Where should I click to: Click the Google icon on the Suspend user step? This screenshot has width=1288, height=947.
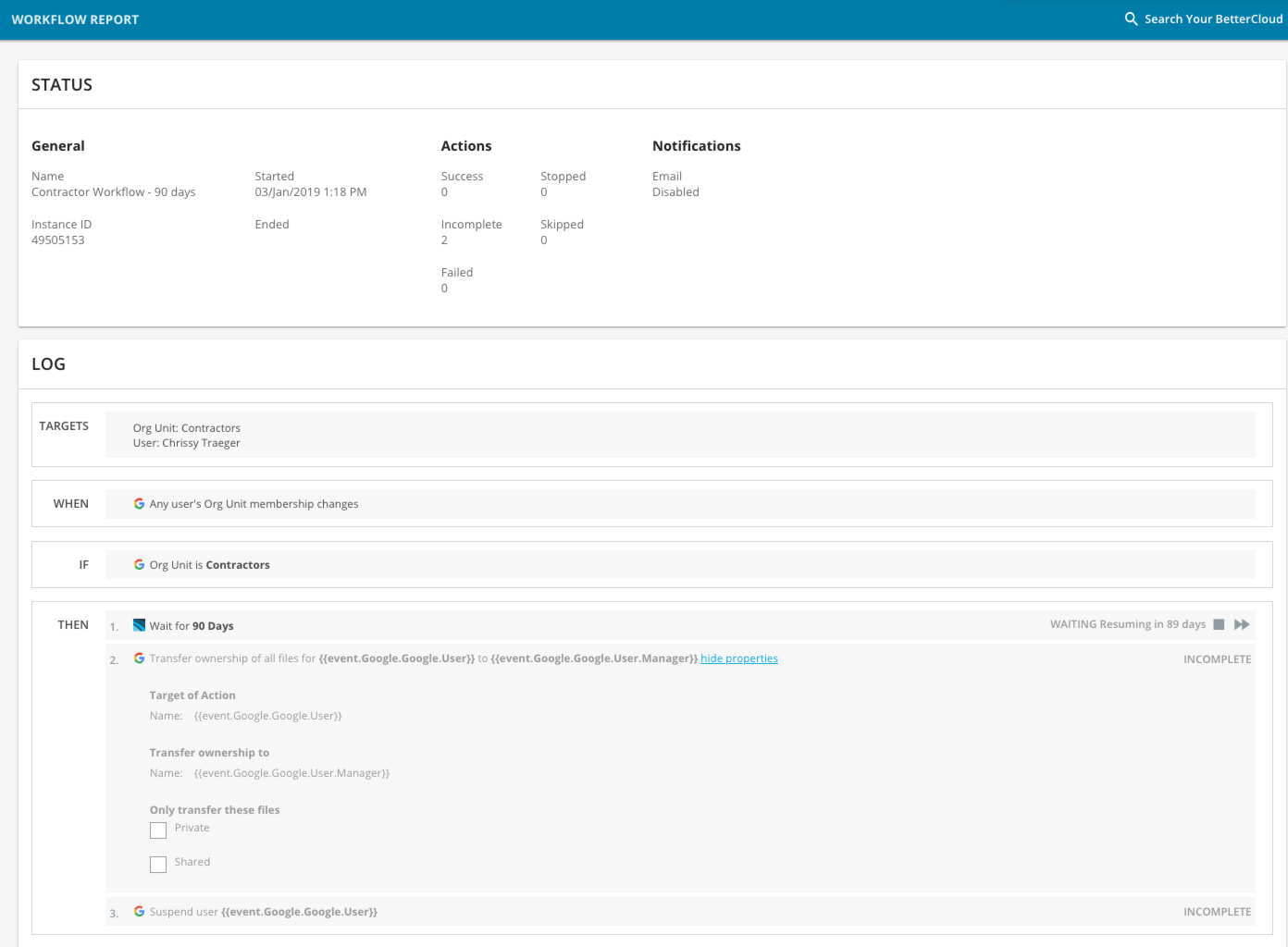pos(140,911)
